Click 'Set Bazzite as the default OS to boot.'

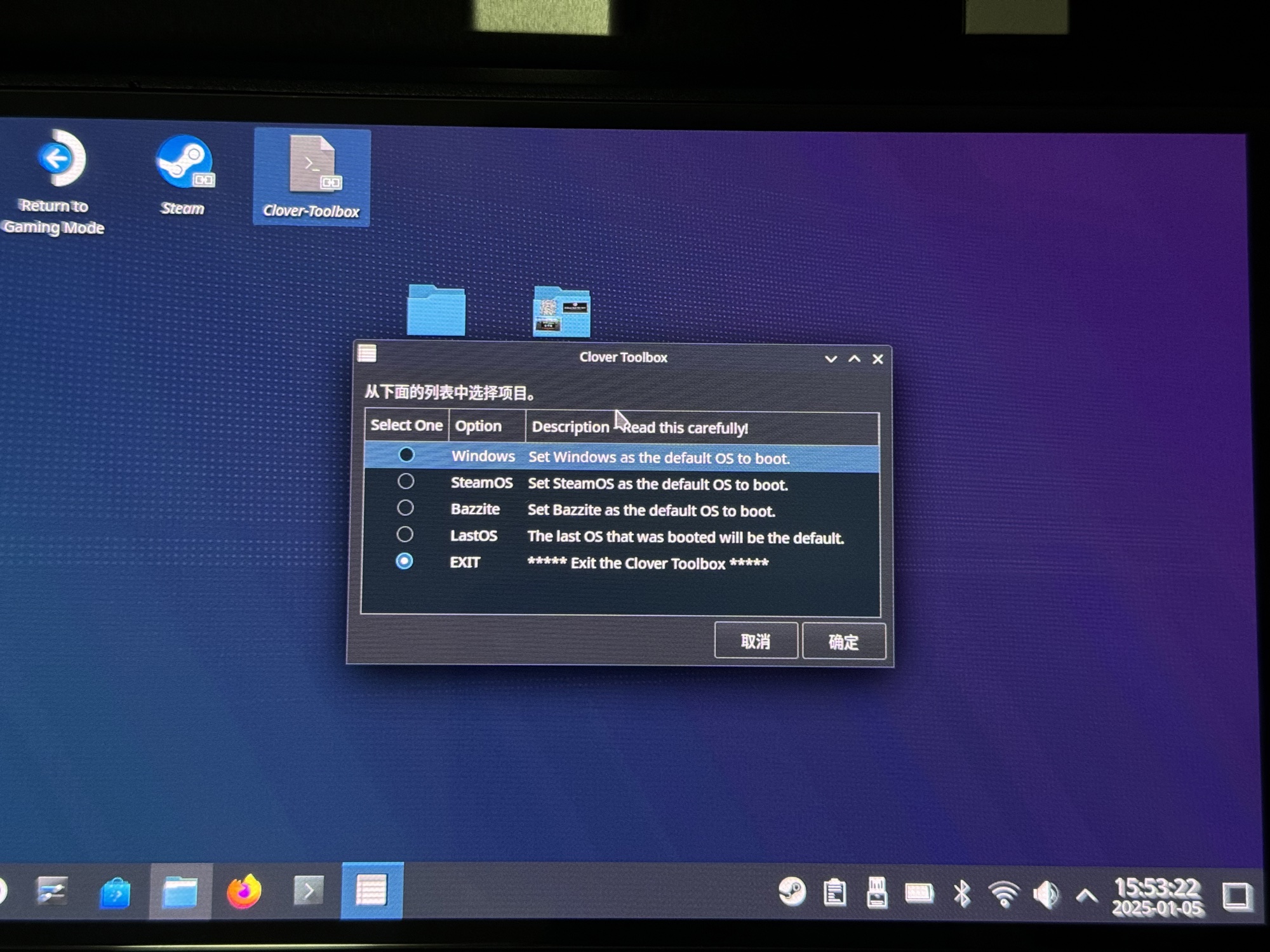click(652, 510)
